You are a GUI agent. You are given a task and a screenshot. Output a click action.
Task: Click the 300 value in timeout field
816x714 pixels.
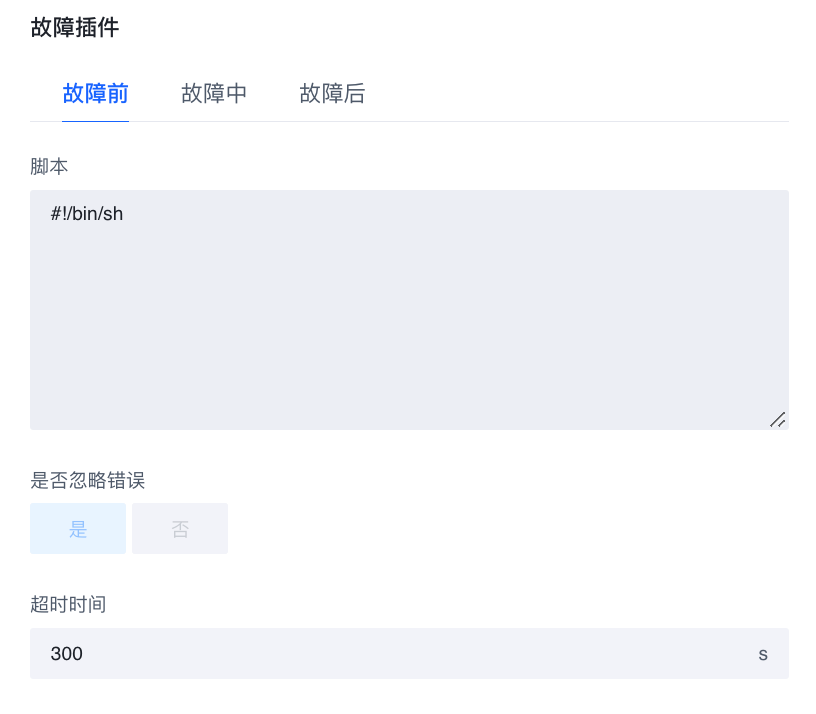[67, 654]
